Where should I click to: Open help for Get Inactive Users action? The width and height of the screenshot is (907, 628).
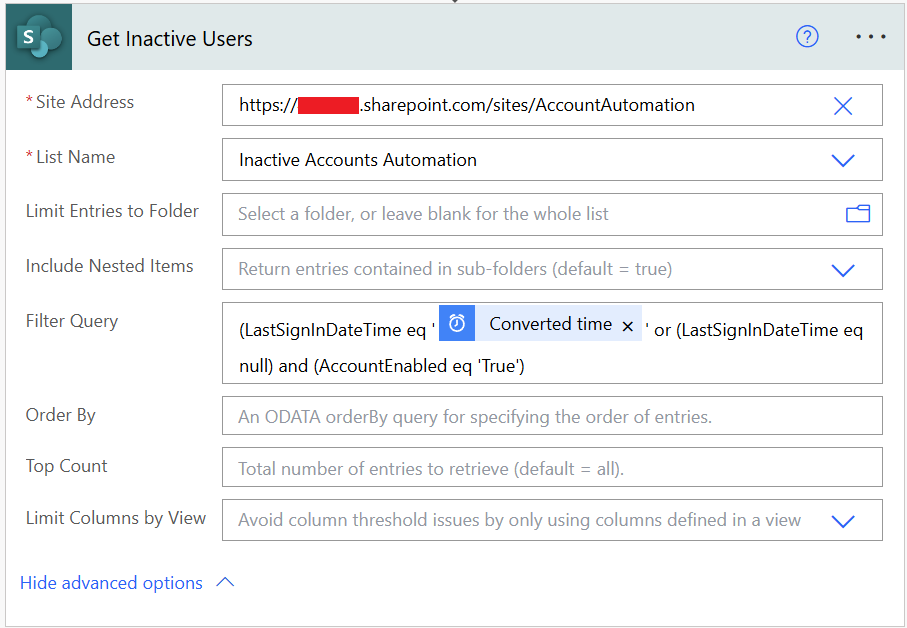point(807,37)
